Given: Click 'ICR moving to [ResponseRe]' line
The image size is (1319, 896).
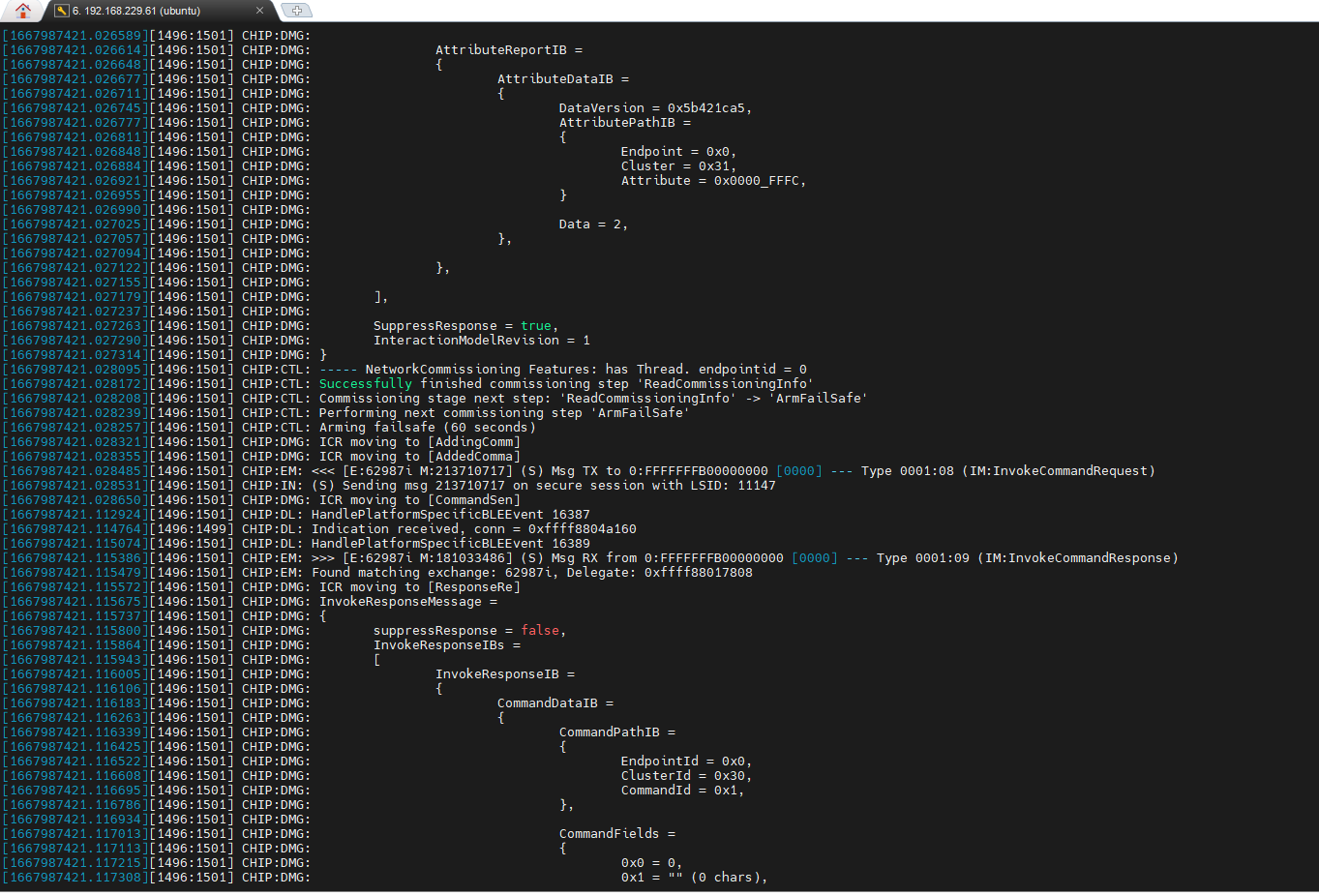Looking at the screenshot, I should tap(420, 587).
